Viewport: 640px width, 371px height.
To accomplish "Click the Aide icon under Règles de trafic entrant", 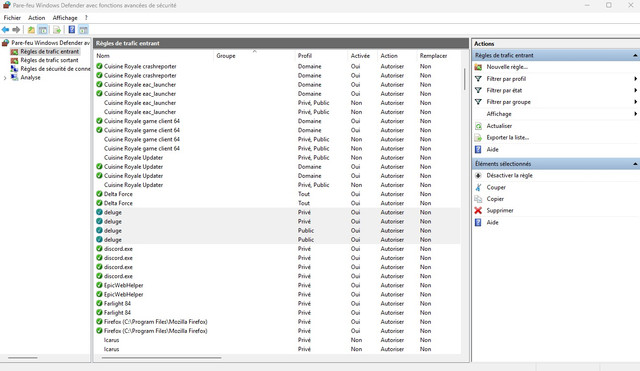I will tap(478, 149).
